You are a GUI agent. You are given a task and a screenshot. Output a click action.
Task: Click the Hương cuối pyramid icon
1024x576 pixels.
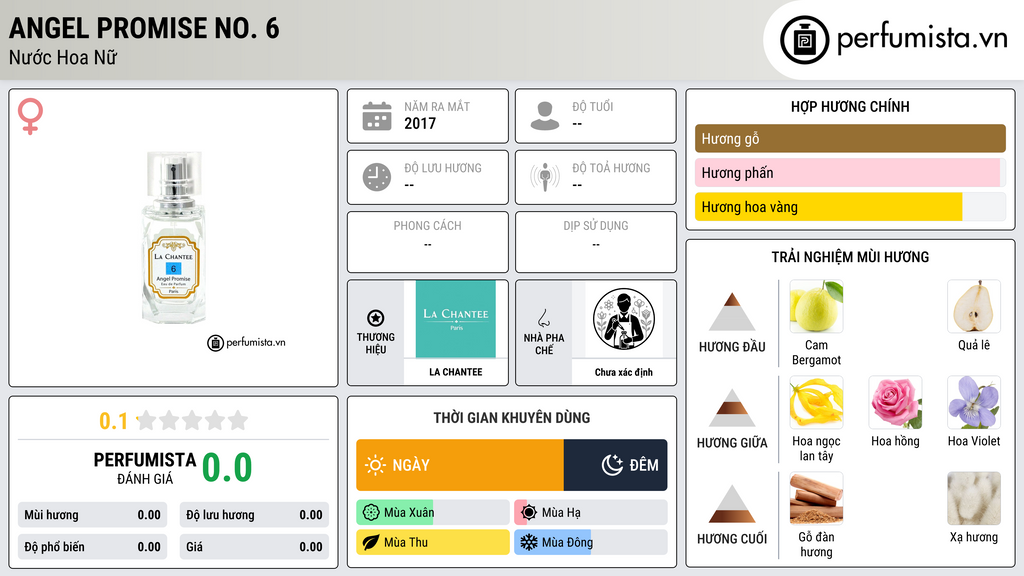732,504
